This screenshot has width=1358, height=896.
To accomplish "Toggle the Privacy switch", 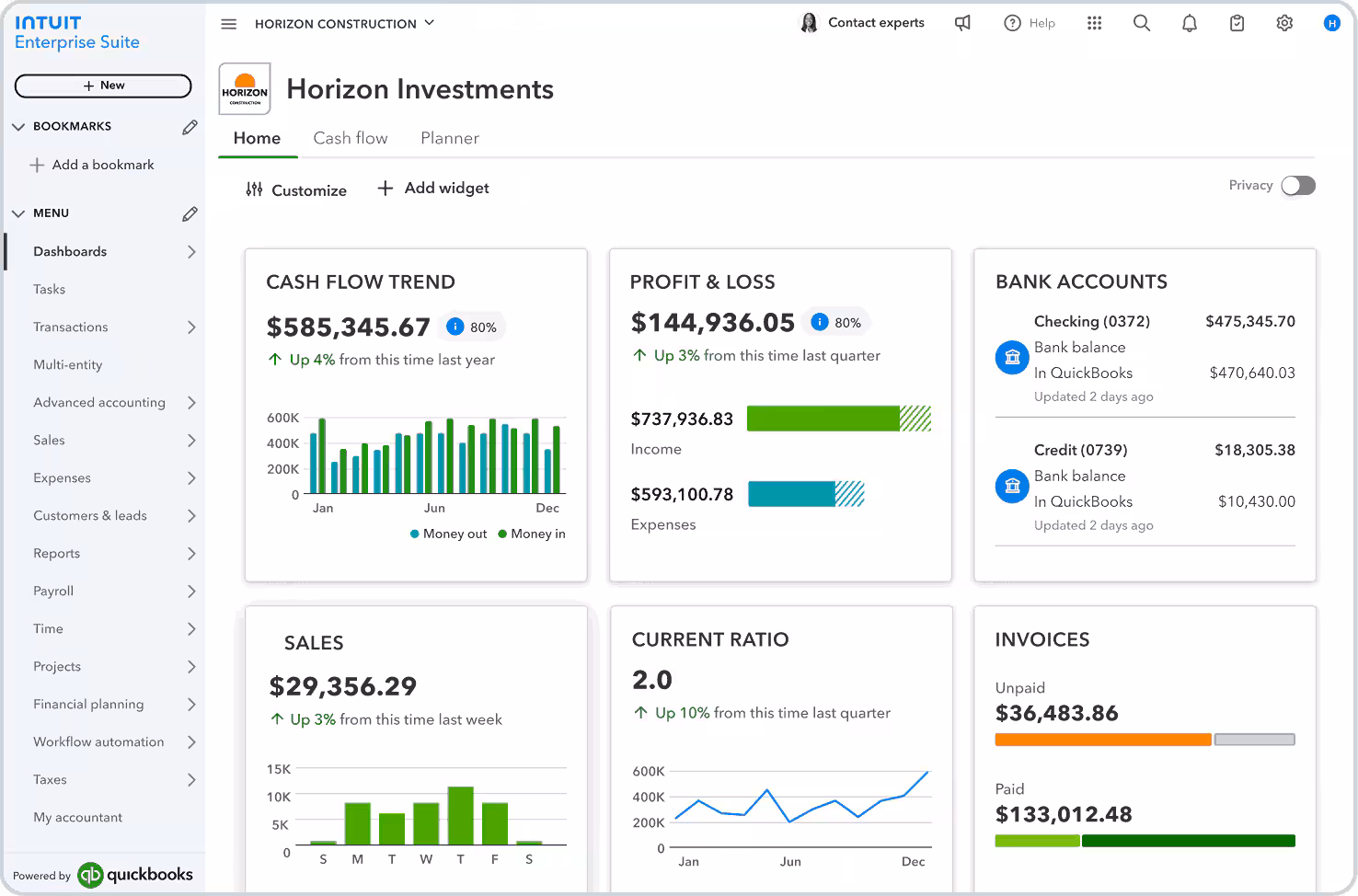I will 1298,186.
